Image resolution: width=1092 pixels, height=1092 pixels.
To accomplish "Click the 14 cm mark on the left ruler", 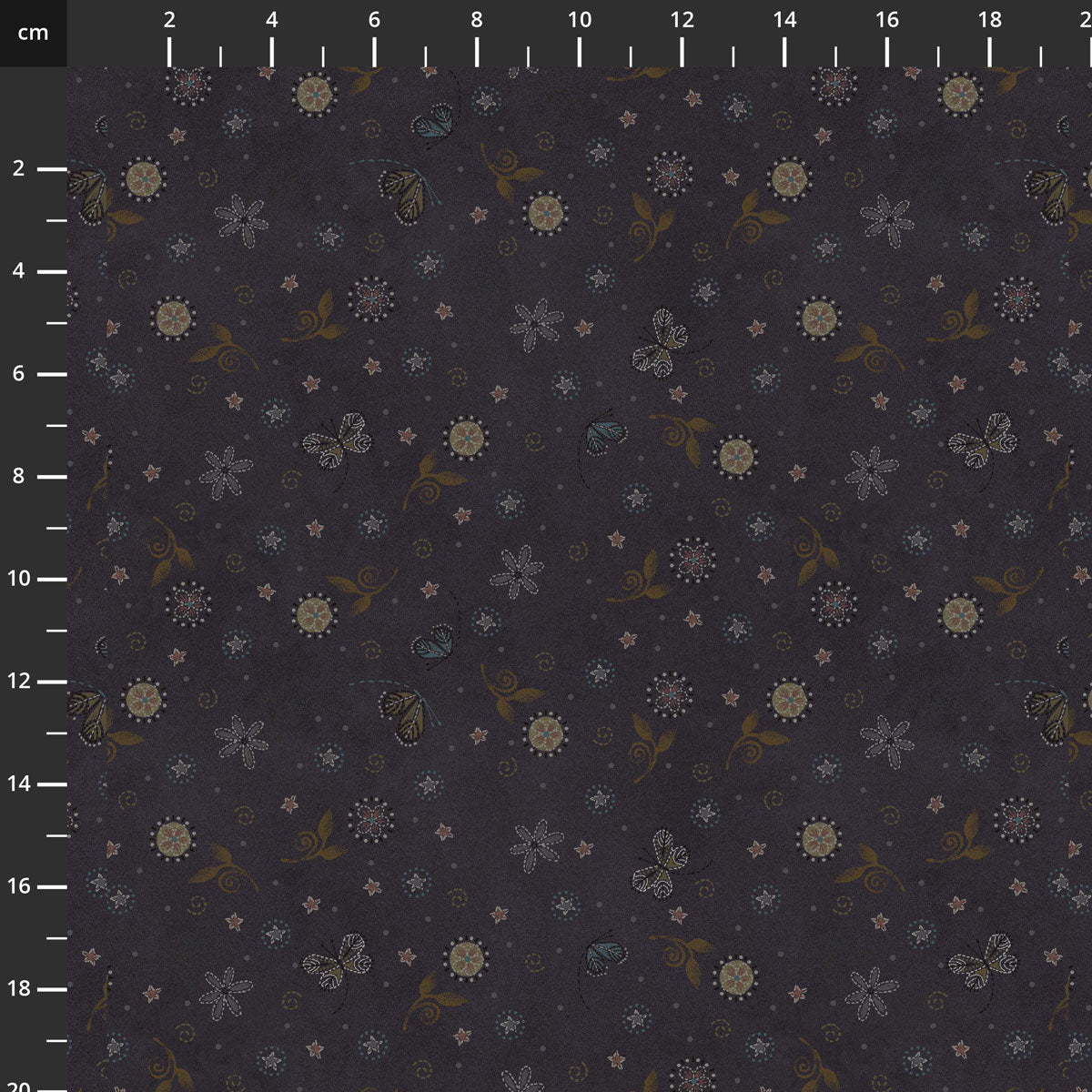I will coord(19,784).
